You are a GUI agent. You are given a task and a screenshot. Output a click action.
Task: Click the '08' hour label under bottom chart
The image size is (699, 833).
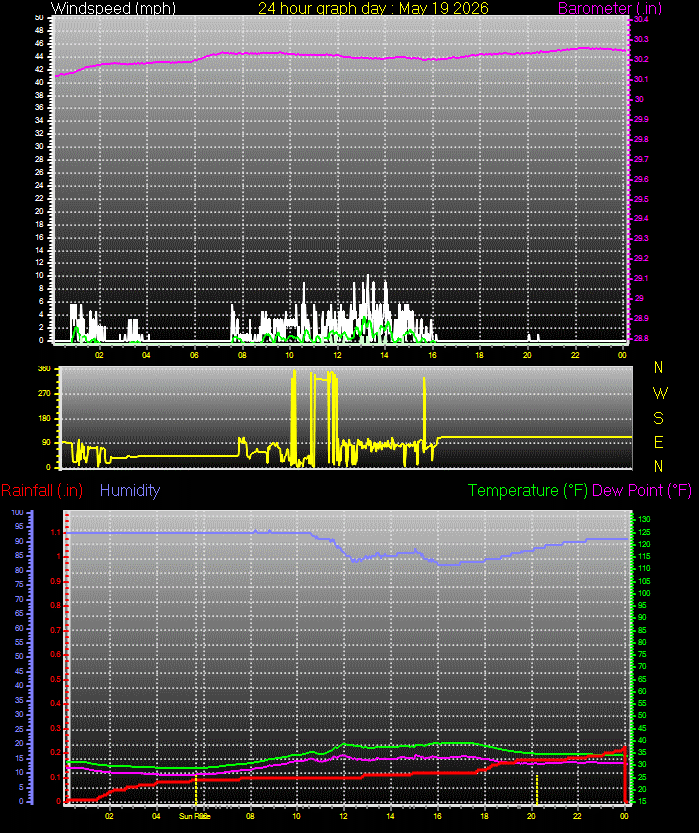pos(250,816)
